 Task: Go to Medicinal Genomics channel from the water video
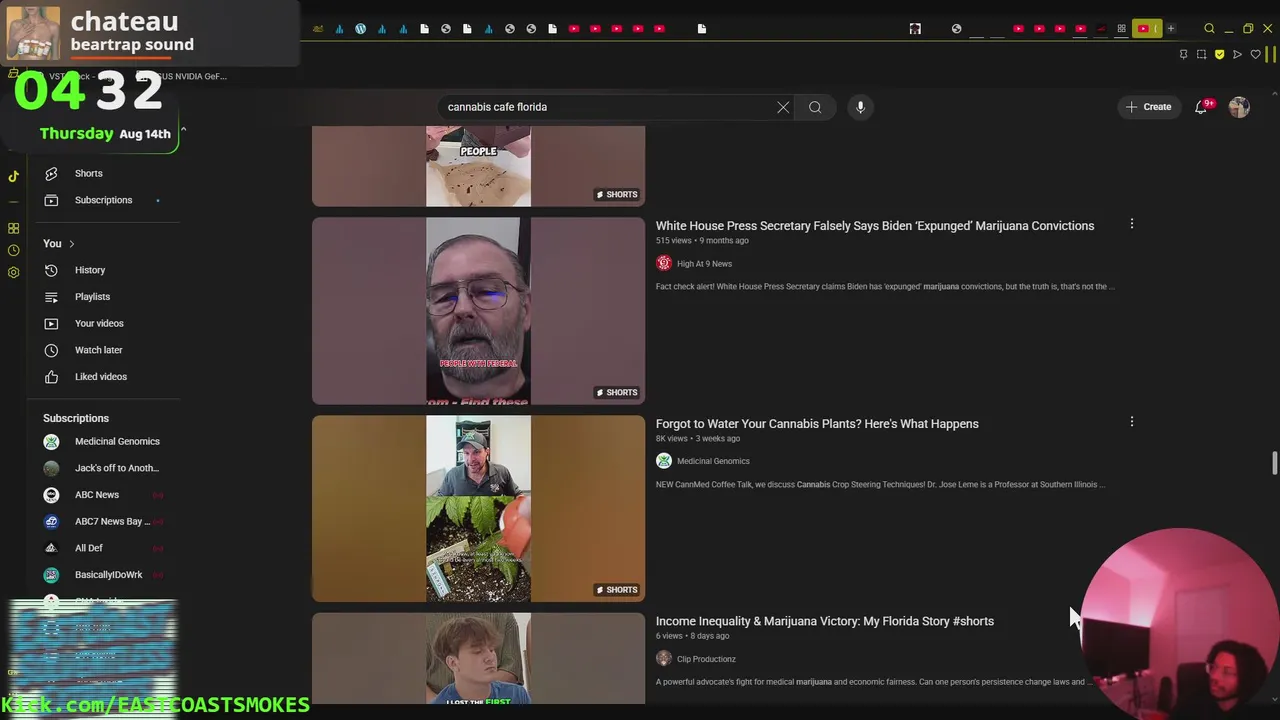[x=713, y=461]
